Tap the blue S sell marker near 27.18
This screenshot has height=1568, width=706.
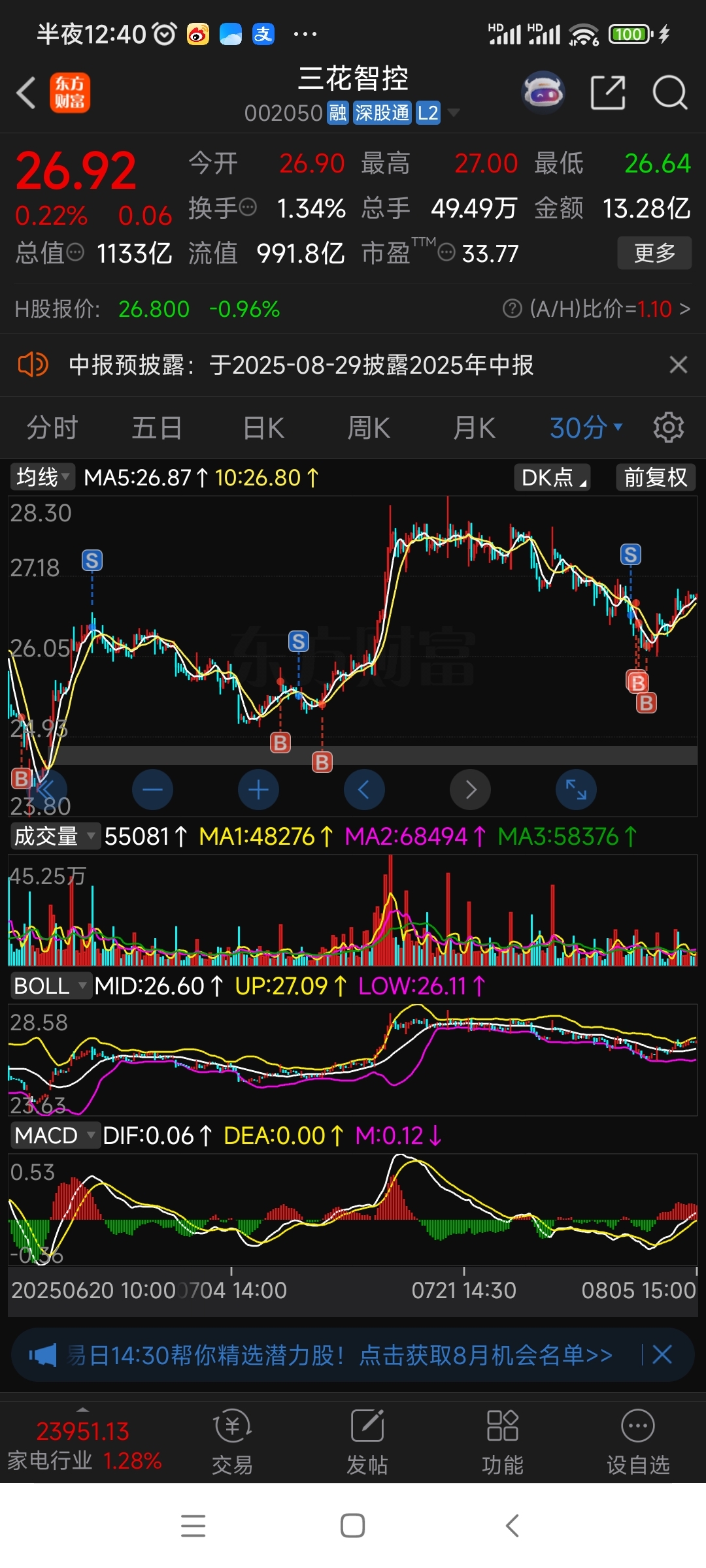click(92, 561)
